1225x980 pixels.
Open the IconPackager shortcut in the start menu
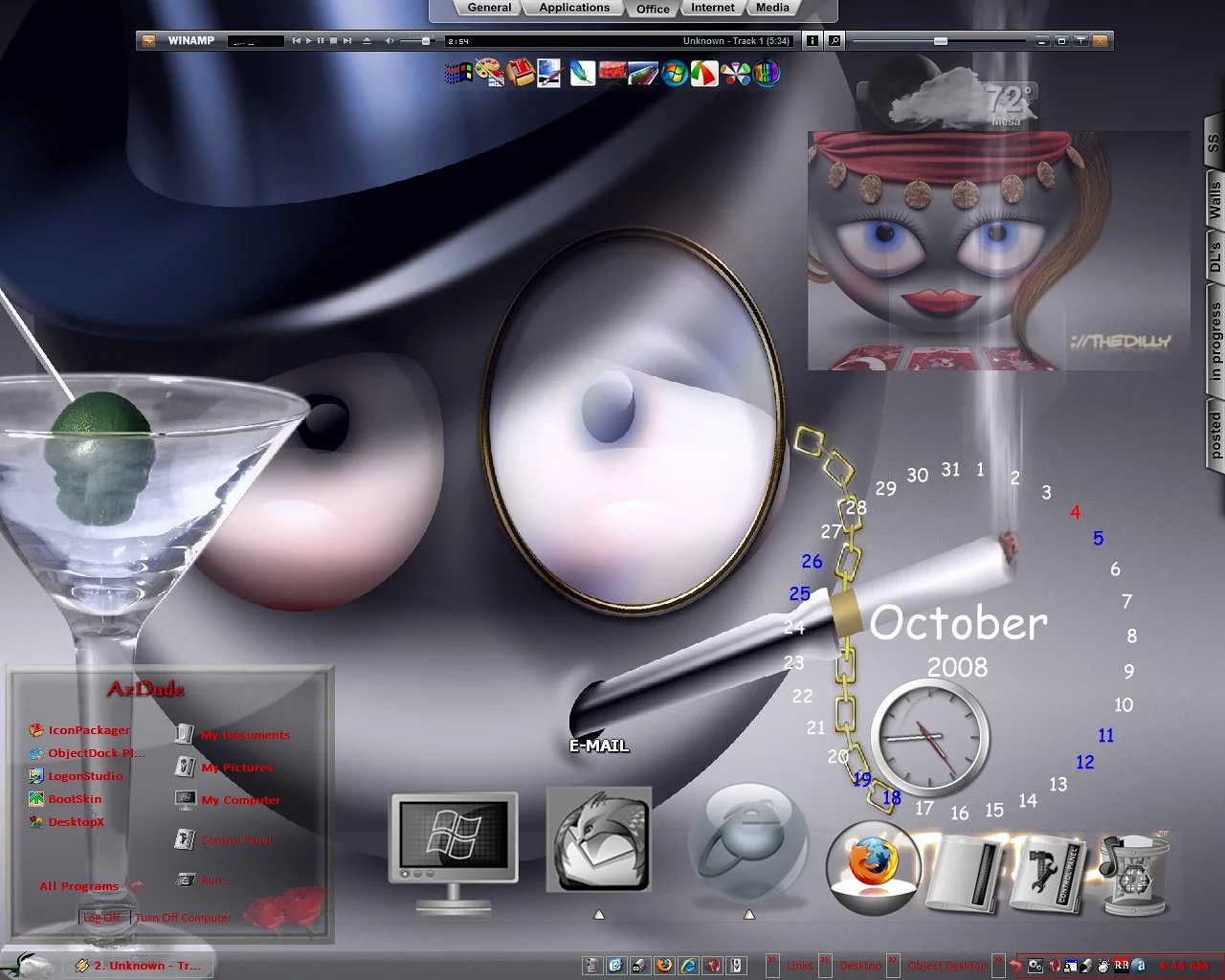(x=88, y=730)
